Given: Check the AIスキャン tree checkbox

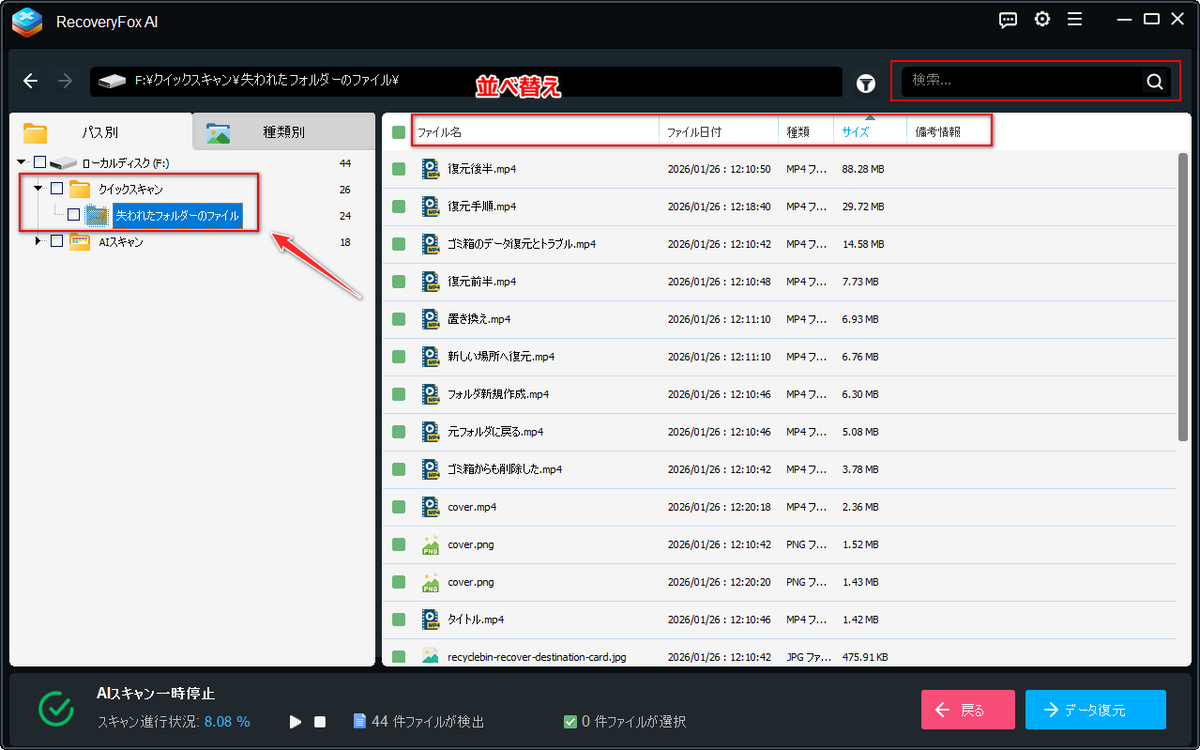Looking at the screenshot, I should [x=57, y=241].
